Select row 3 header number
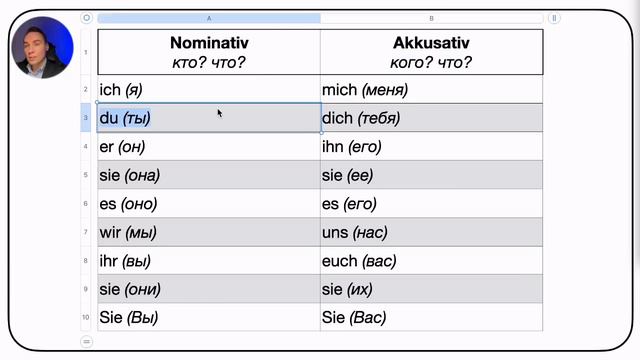640x360 pixels. click(x=86, y=118)
